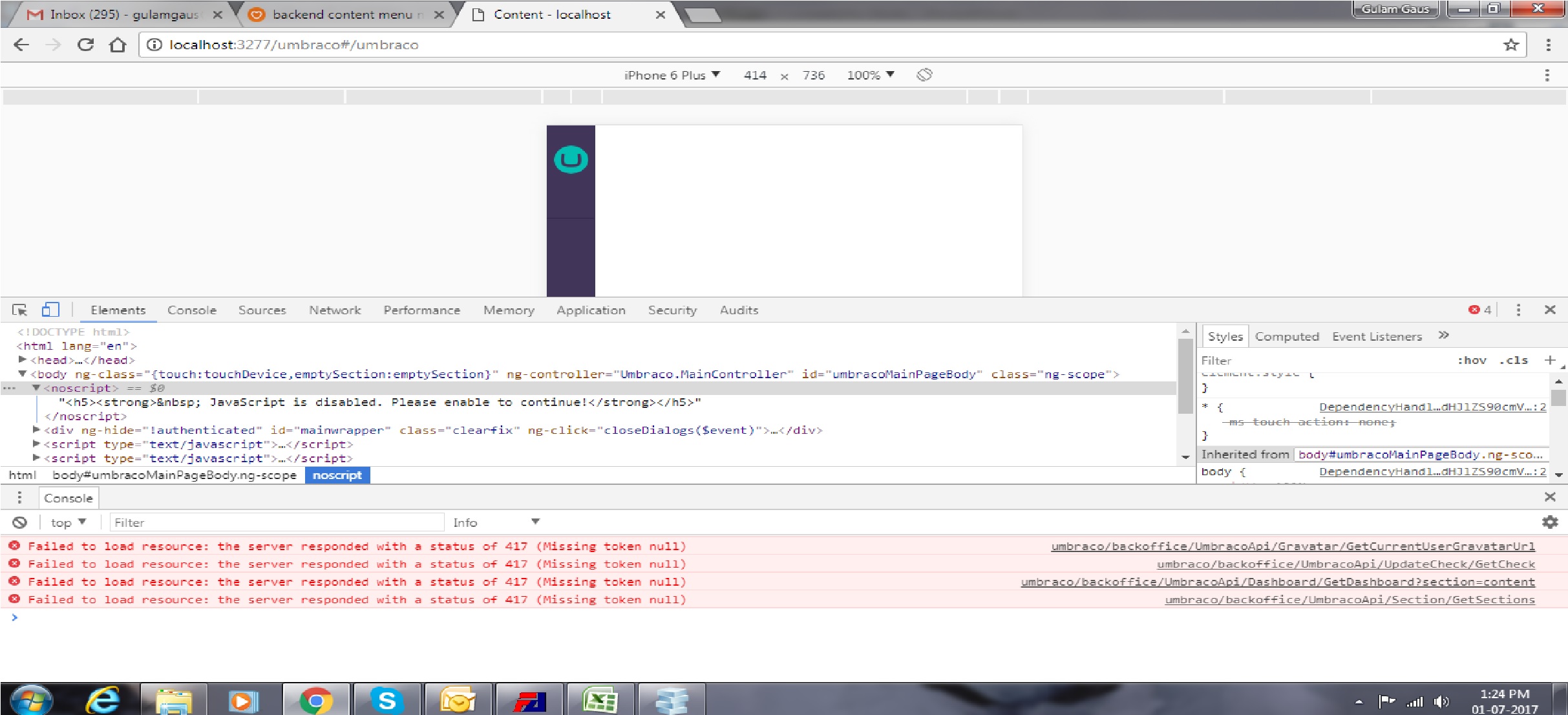
Task: Open Console settings gear icon
Action: (x=1550, y=522)
